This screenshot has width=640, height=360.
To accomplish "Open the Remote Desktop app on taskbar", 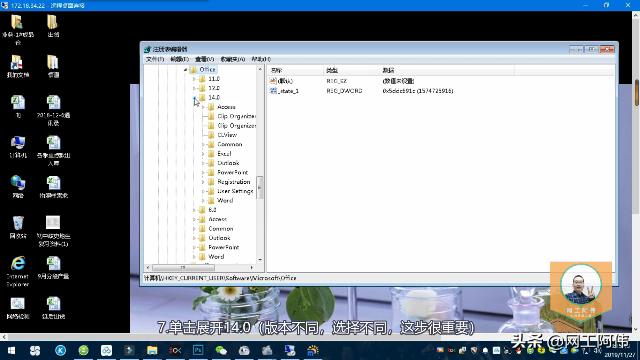I will (290, 351).
